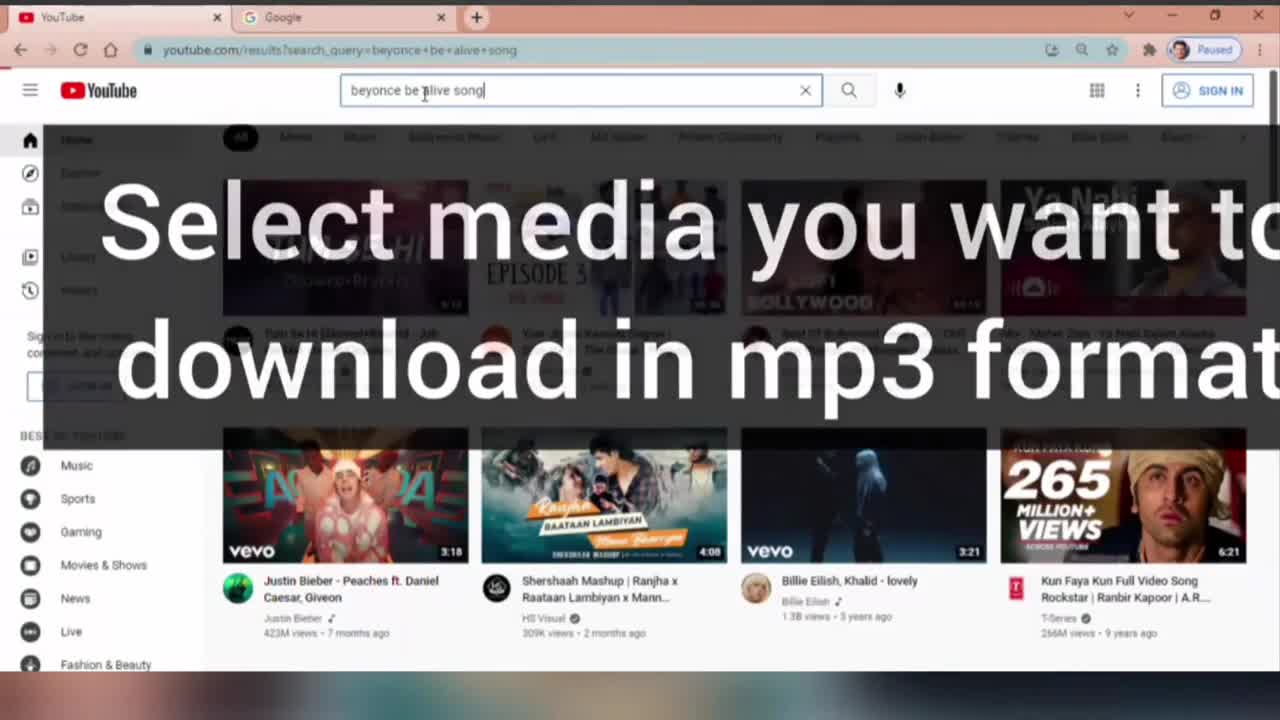Click Justin Bieber channel avatar
Viewport: 1280px width, 720px height.
238,588
